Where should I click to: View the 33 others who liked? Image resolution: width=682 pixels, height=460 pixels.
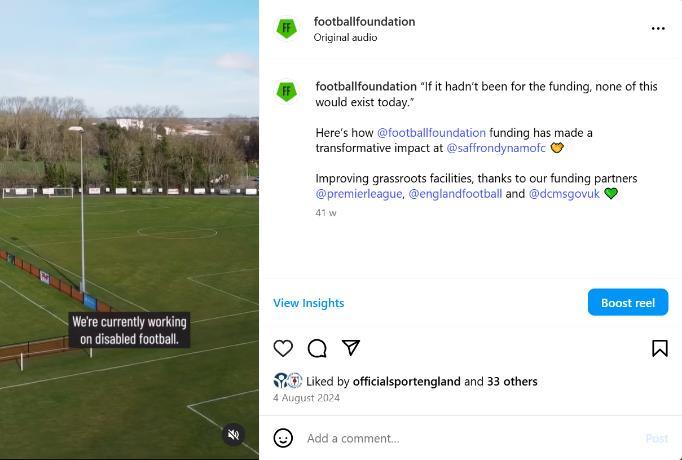pos(512,381)
